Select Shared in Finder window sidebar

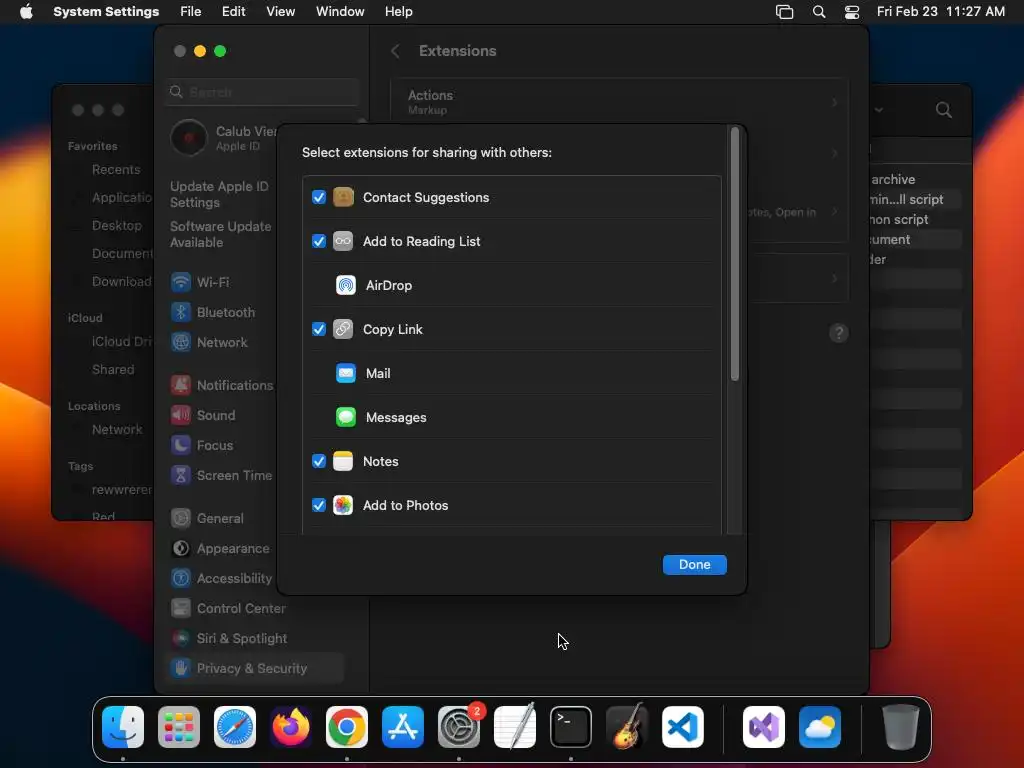[x=113, y=370]
